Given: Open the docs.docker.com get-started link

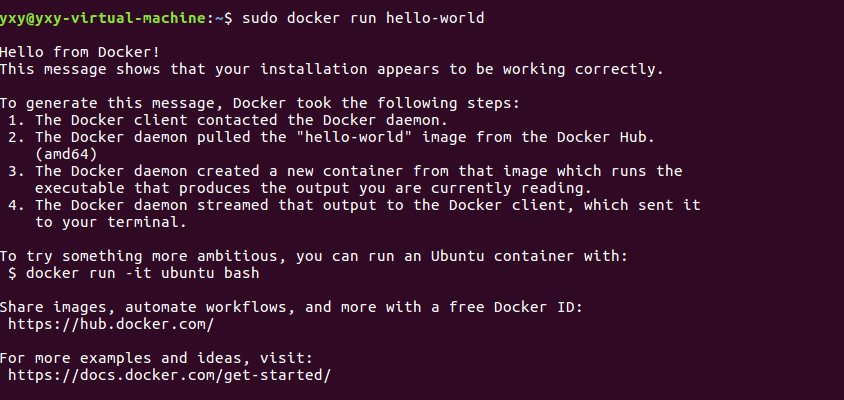Looking at the screenshot, I should [169, 375].
